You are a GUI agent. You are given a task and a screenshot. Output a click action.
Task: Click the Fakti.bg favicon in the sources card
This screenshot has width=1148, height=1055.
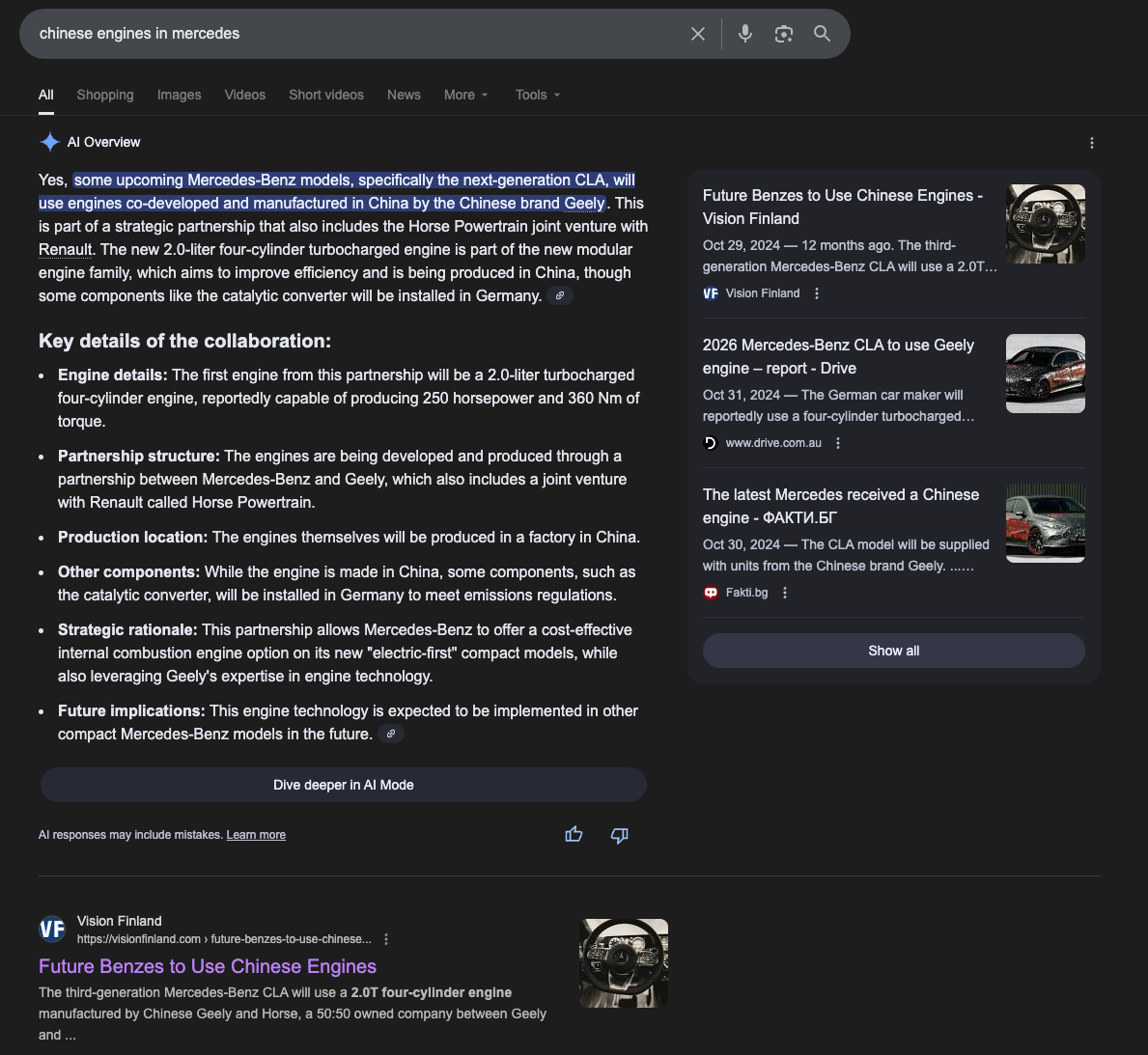(x=711, y=593)
